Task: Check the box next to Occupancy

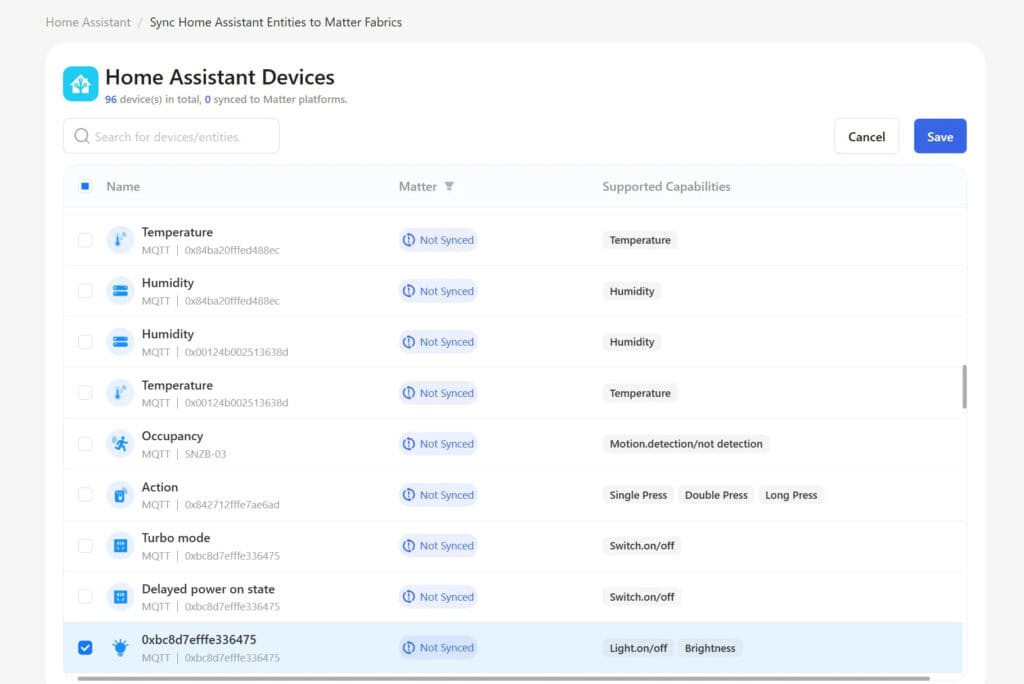Action: coord(85,443)
